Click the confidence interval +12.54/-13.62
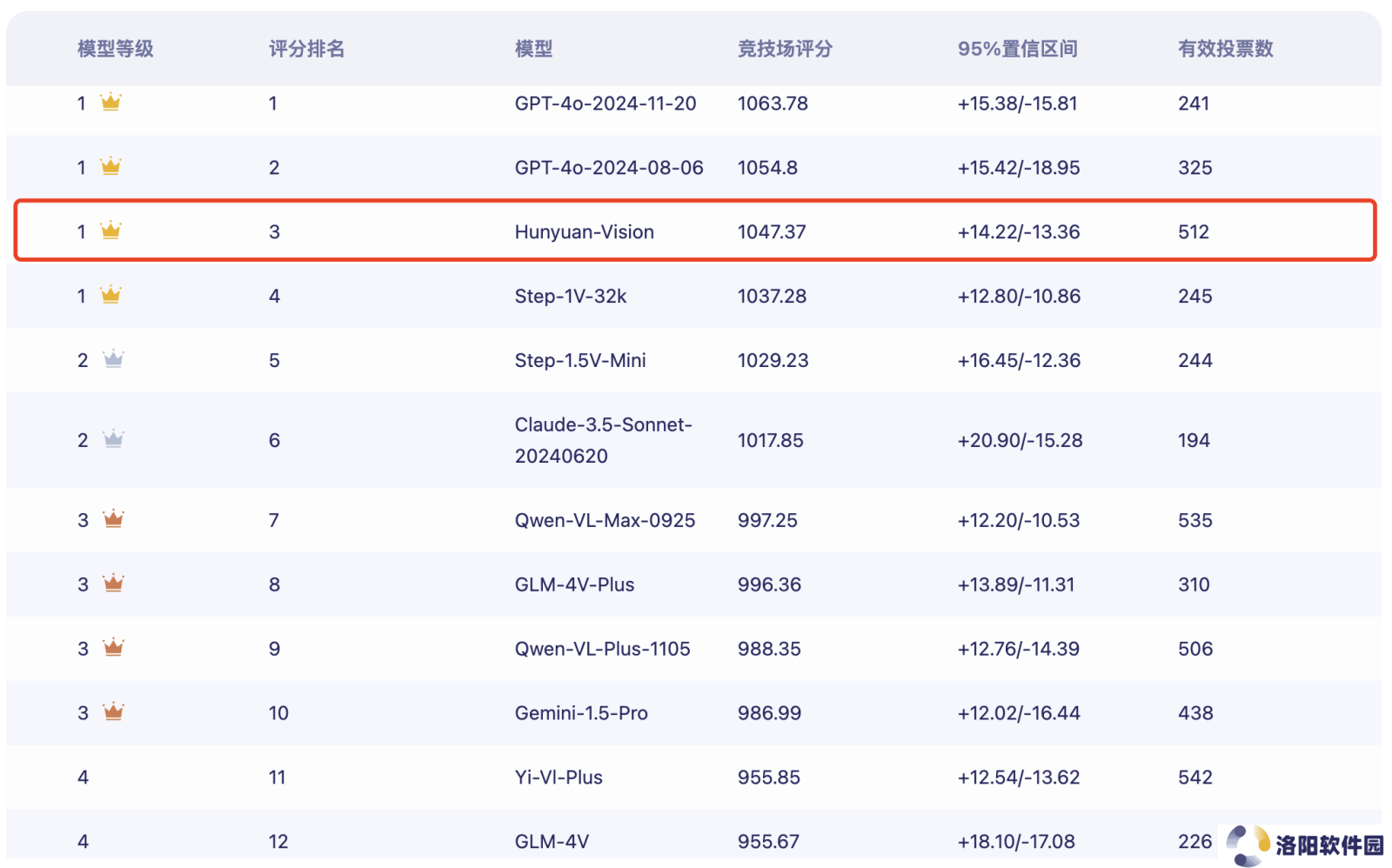 click(1019, 778)
